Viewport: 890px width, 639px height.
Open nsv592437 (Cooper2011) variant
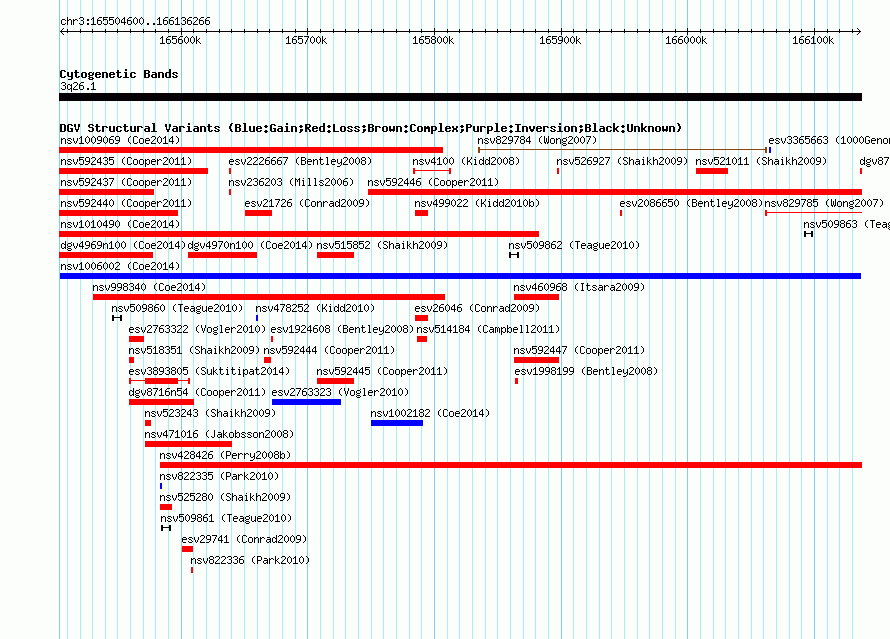(126, 182)
